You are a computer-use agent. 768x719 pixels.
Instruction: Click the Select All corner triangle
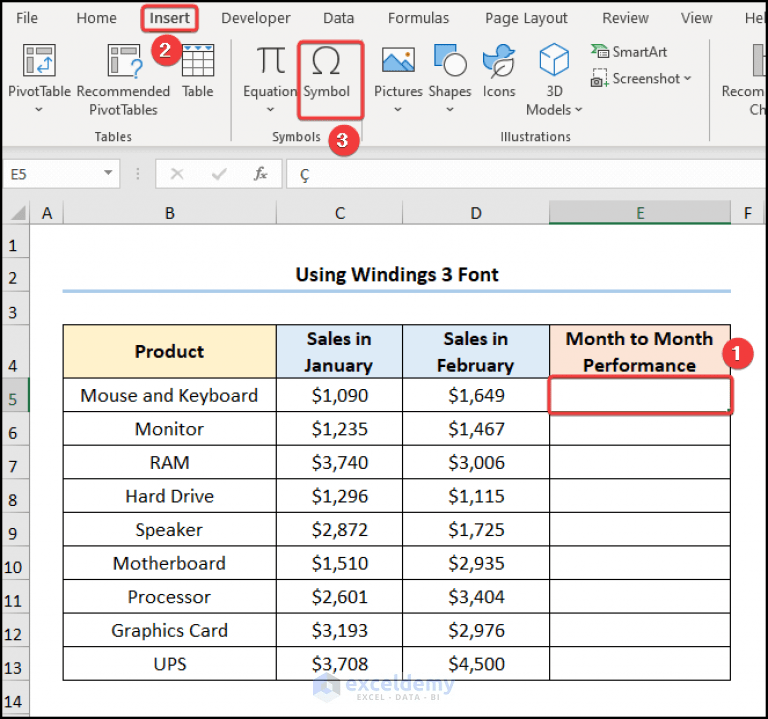tap(18, 213)
